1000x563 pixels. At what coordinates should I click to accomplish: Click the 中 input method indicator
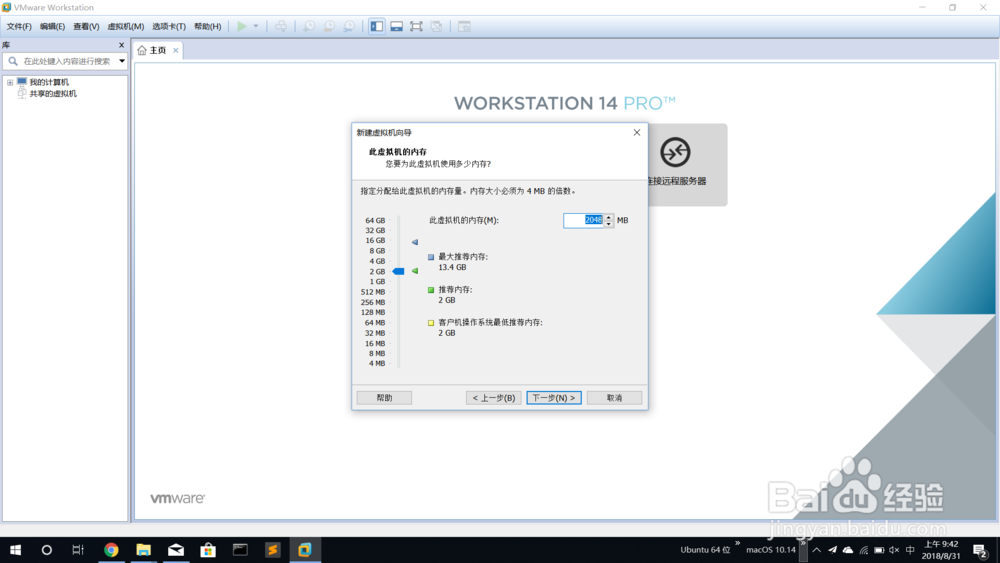[910, 550]
